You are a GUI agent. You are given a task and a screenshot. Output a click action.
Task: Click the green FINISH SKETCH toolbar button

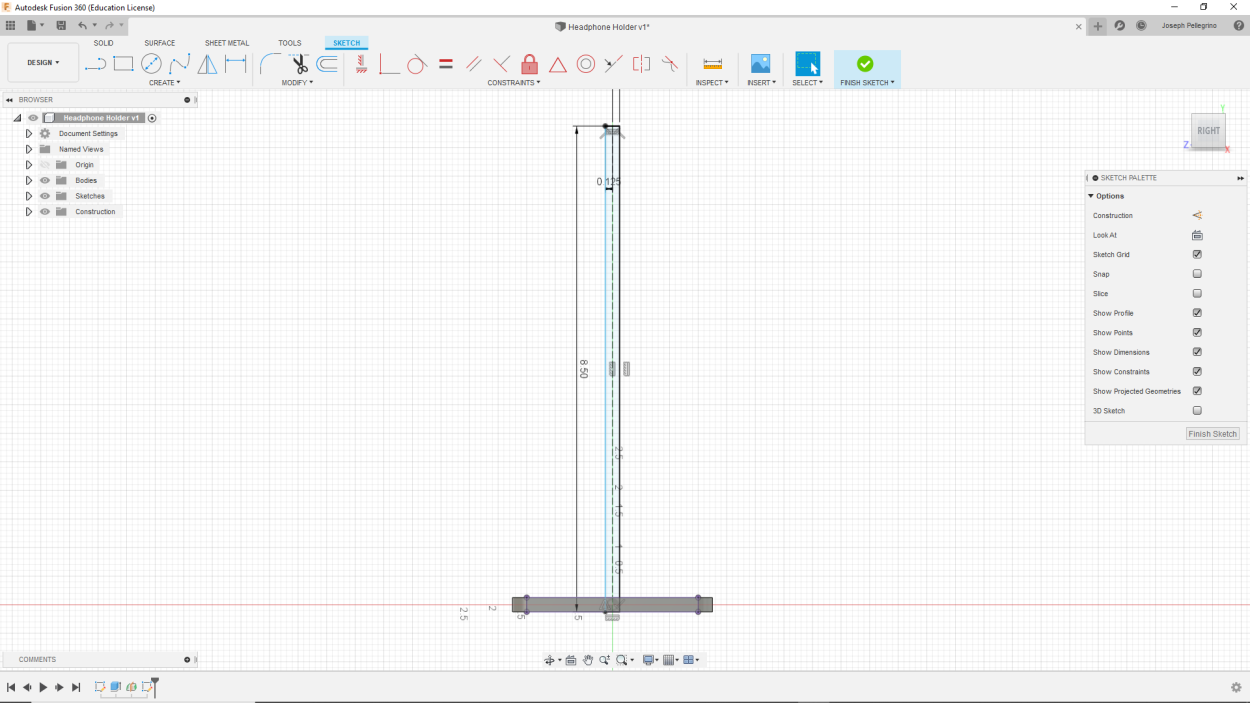click(x=867, y=69)
